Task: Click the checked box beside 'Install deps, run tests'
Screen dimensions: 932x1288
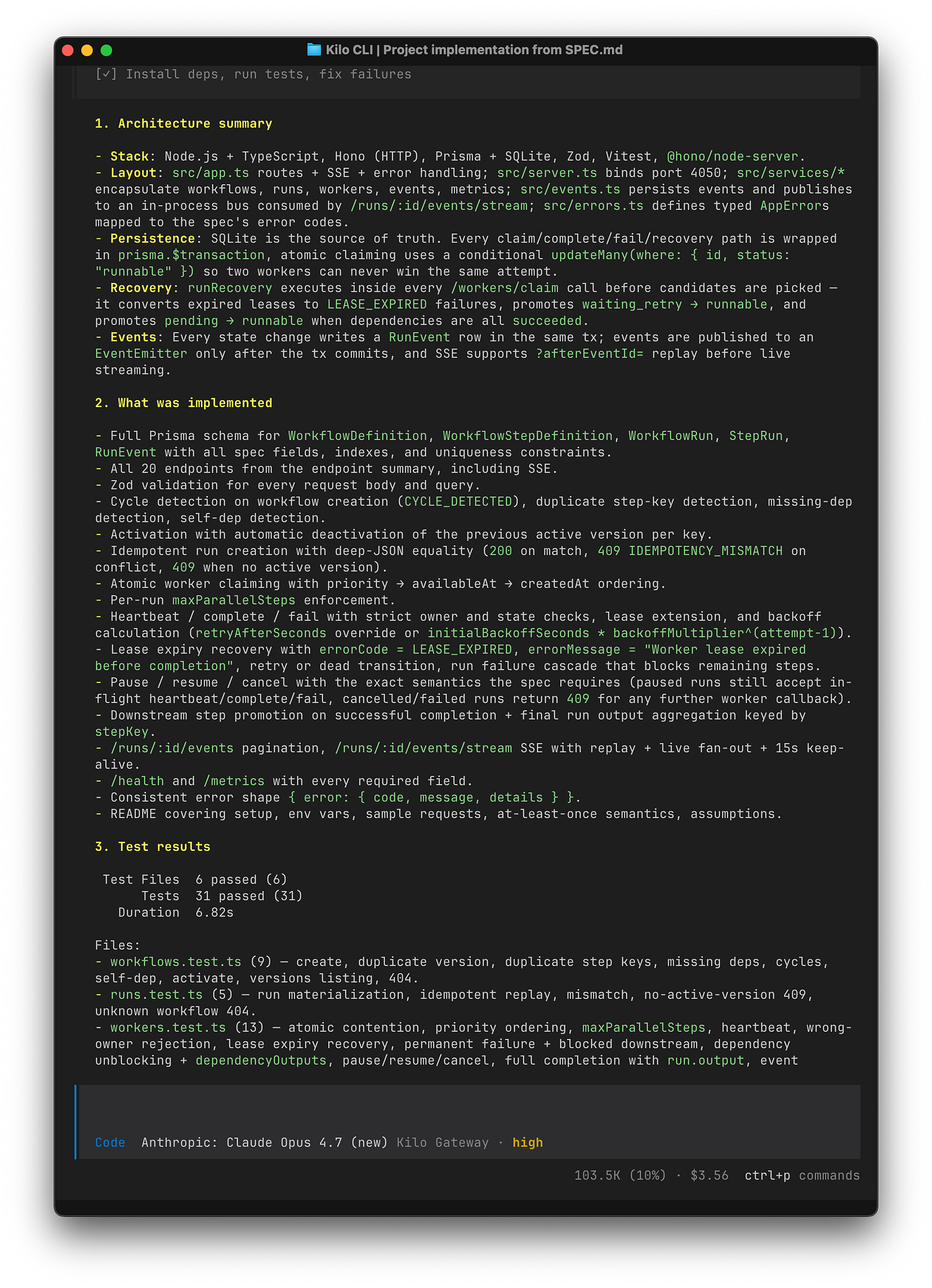Action: pos(106,74)
